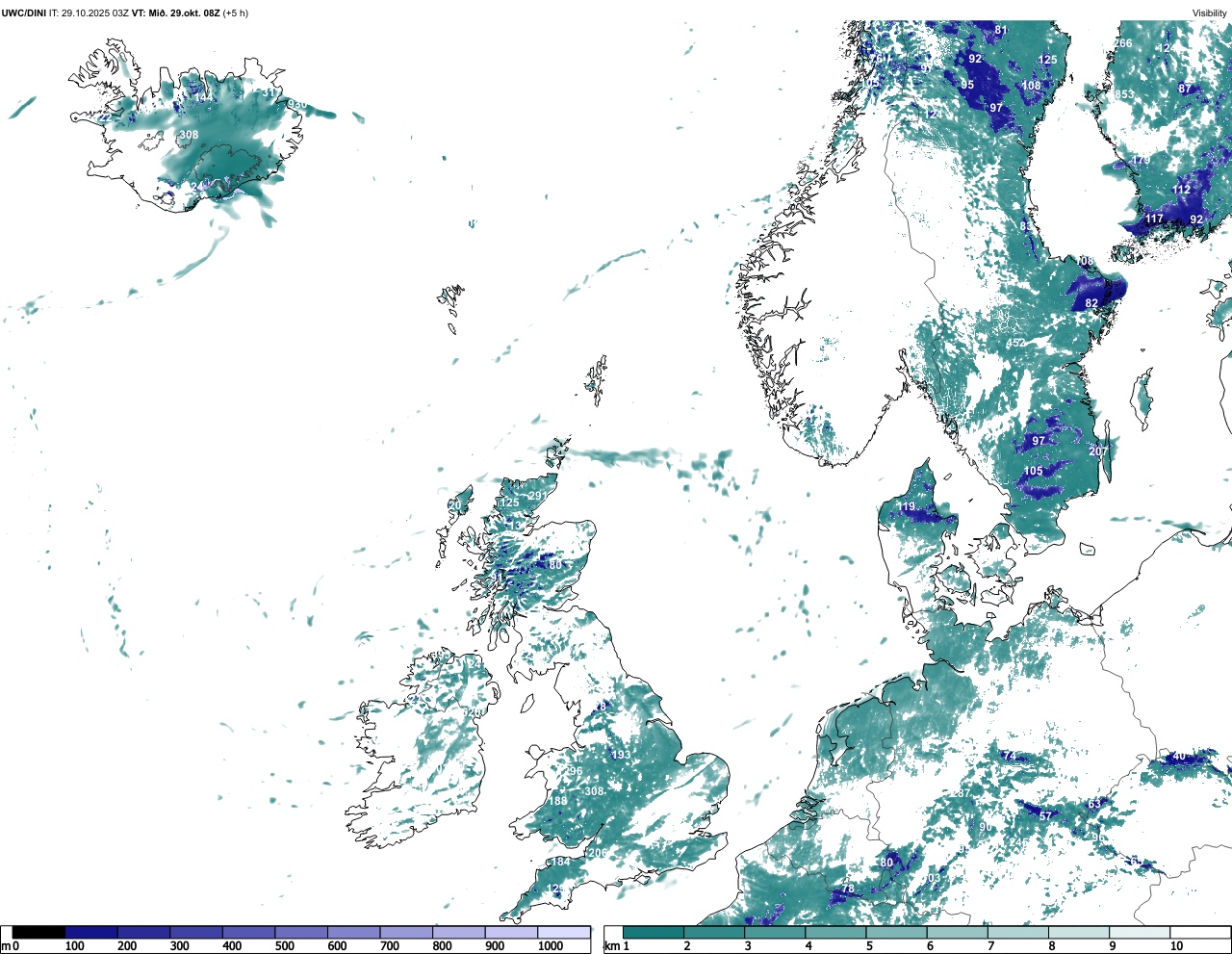Click the 206 value in southern England

pos(598,853)
